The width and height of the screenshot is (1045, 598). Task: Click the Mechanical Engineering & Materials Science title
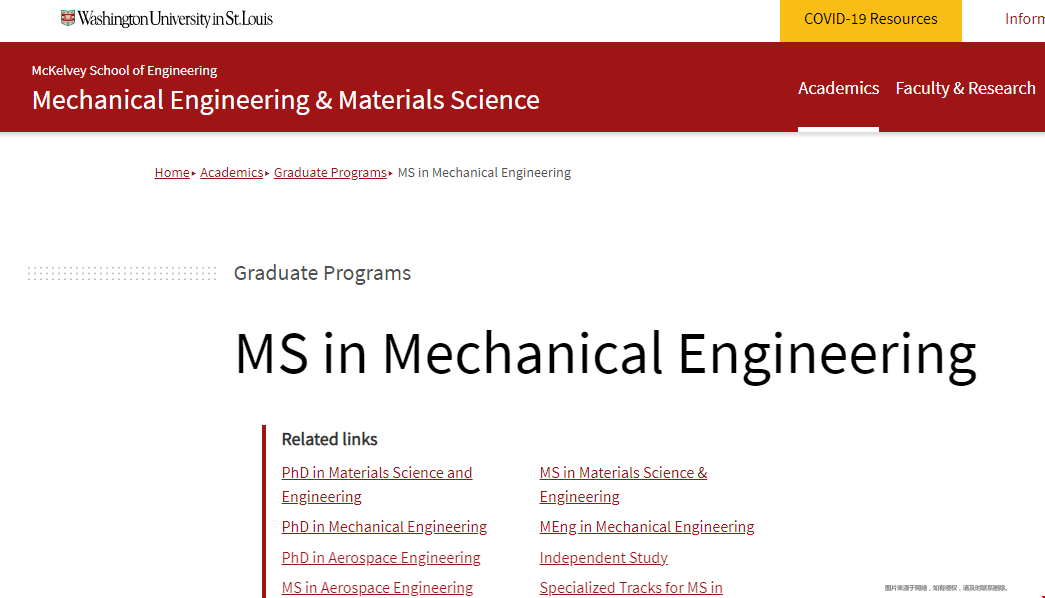285,100
